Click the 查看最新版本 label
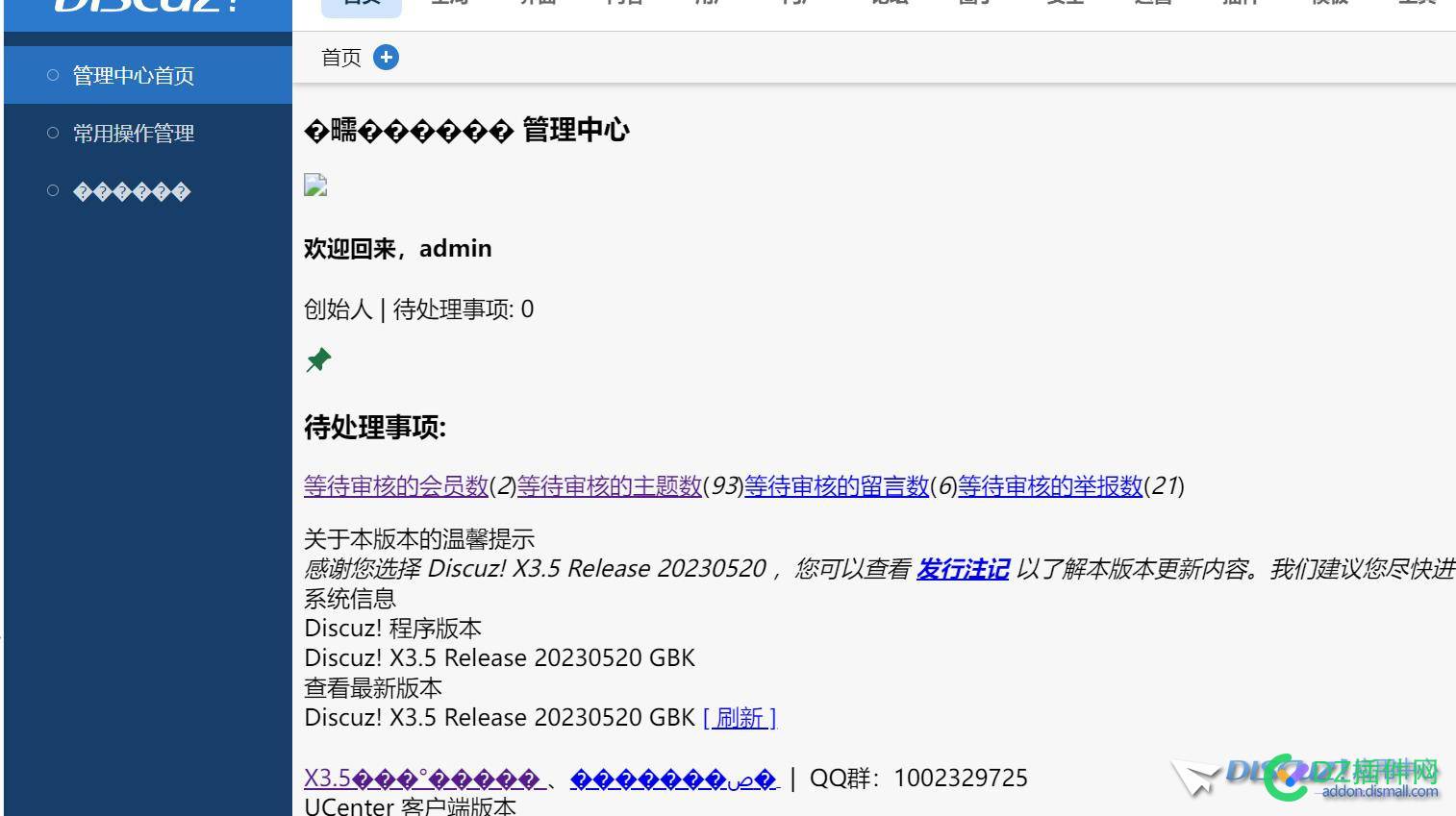The height and width of the screenshot is (816, 1456). pyautogui.click(x=373, y=688)
